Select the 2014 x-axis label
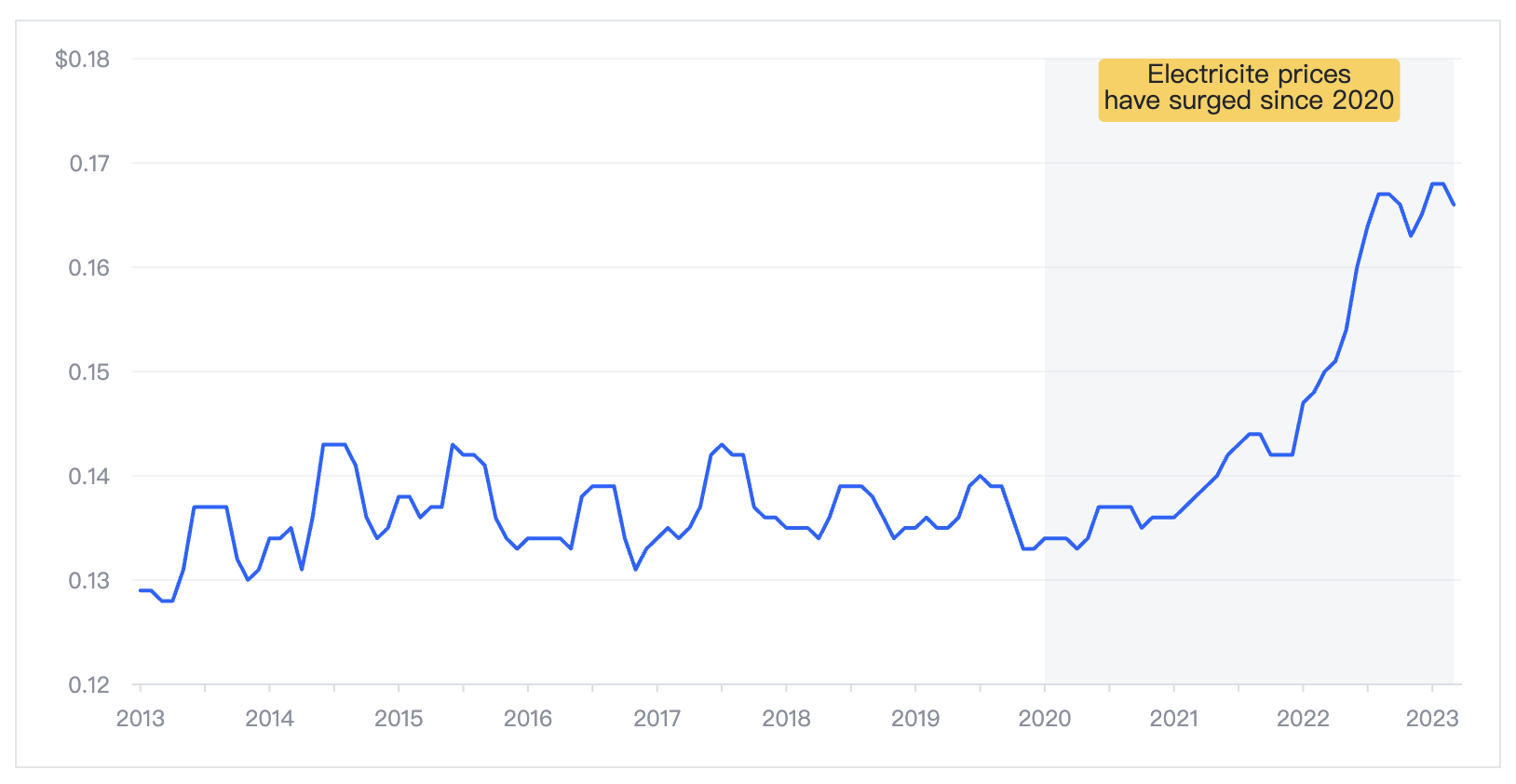Viewport: 1516px width, 784px height. point(269,719)
